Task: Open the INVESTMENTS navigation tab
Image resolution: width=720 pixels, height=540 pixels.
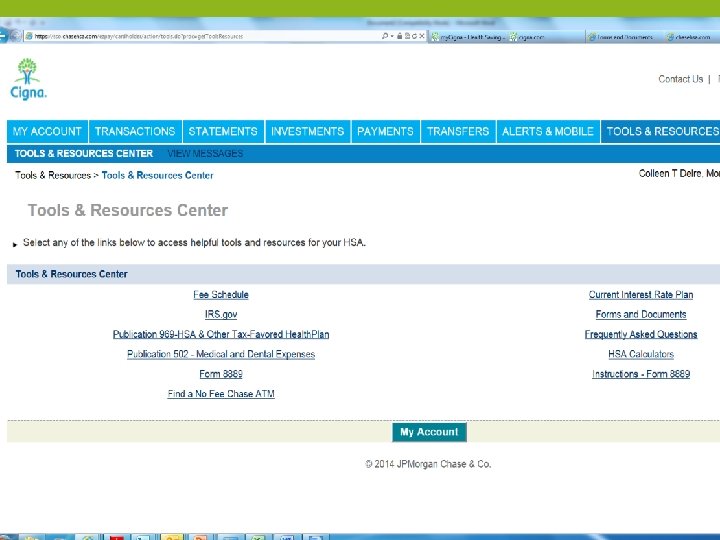Action: click(x=308, y=131)
